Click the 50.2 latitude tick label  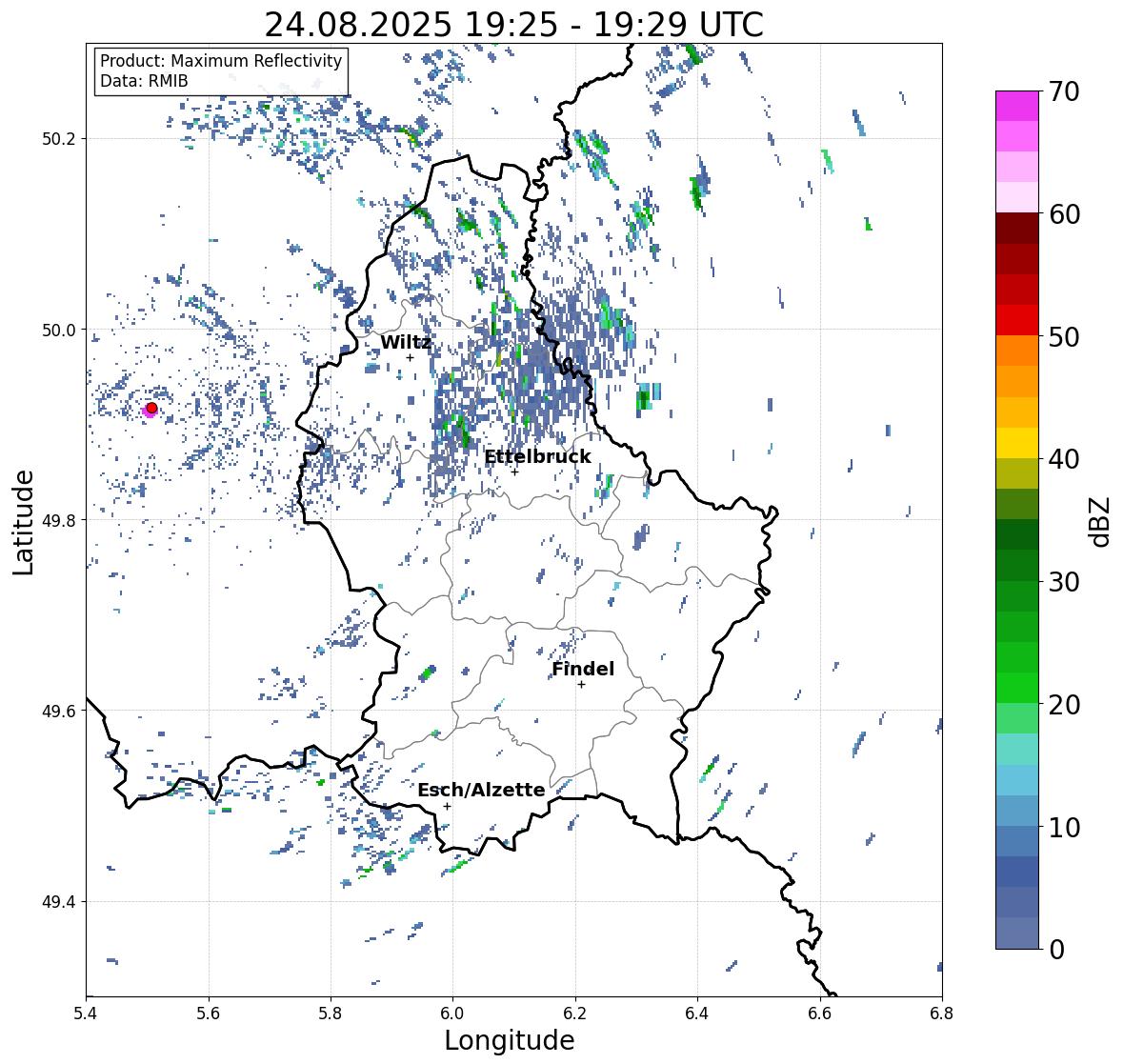tap(59, 139)
